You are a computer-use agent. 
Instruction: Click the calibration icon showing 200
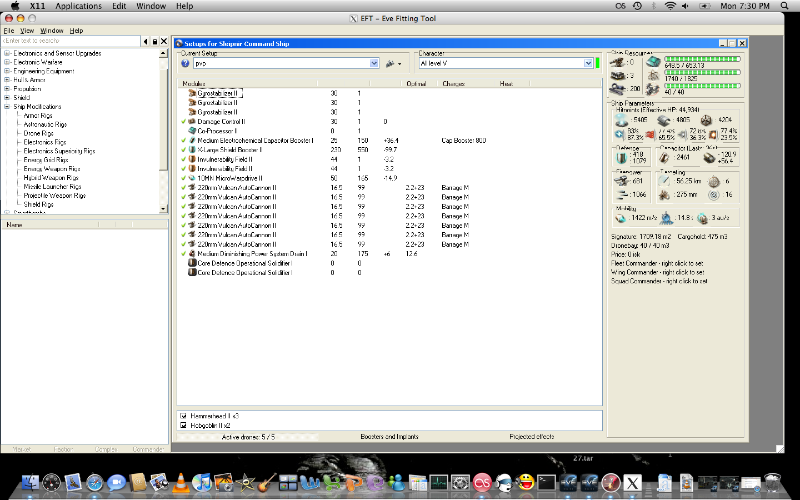[618, 89]
